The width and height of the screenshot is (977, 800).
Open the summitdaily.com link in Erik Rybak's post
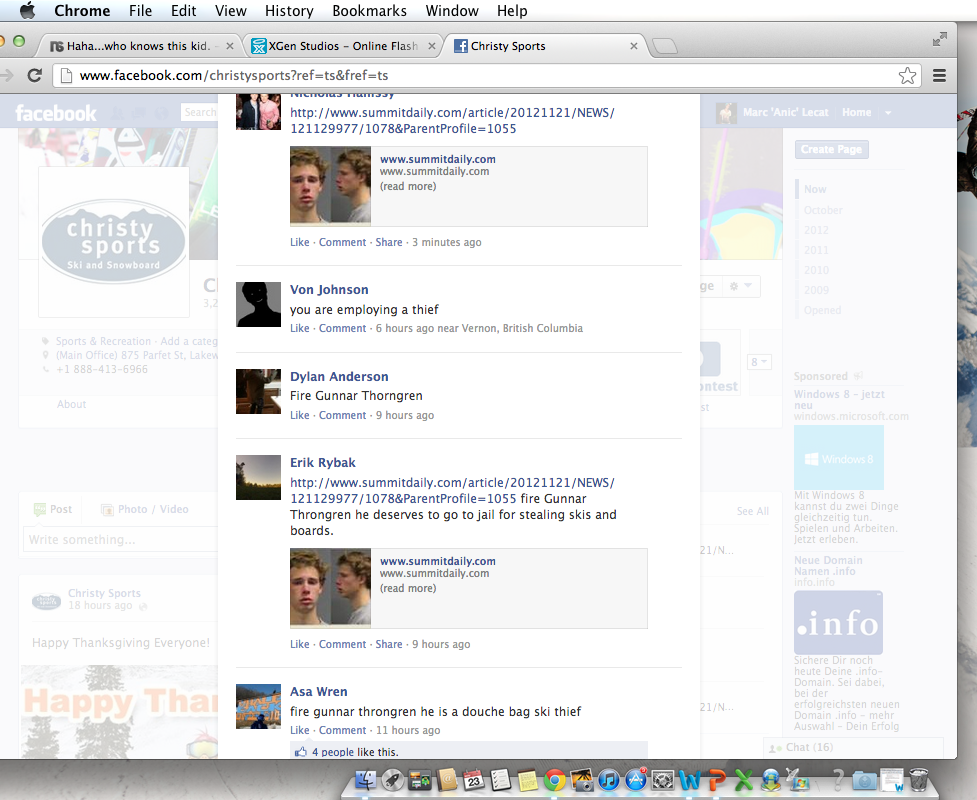click(437, 561)
